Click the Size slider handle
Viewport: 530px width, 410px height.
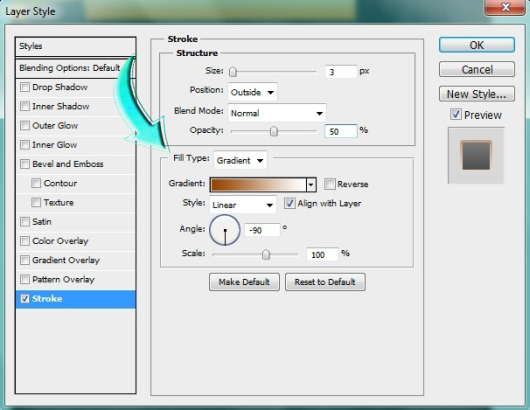[233, 72]
